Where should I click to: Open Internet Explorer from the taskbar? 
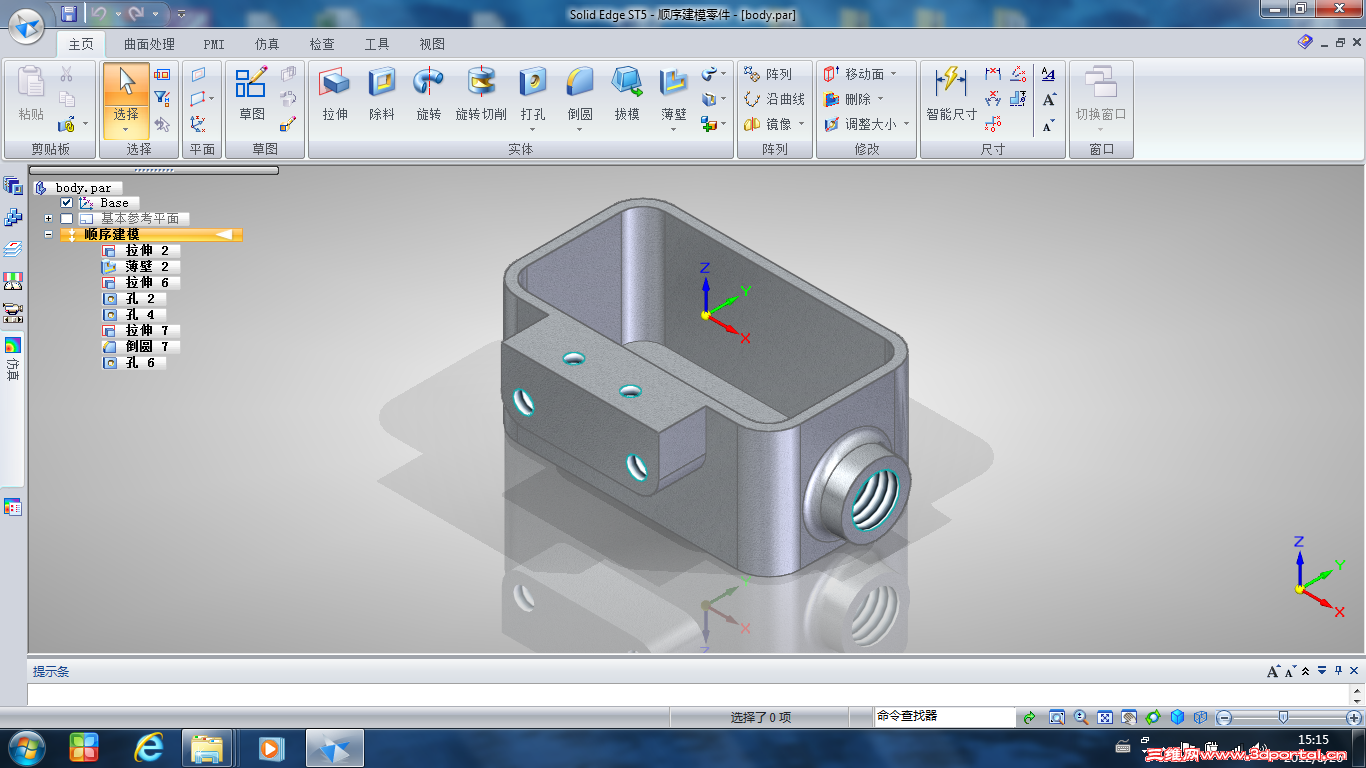149,748
